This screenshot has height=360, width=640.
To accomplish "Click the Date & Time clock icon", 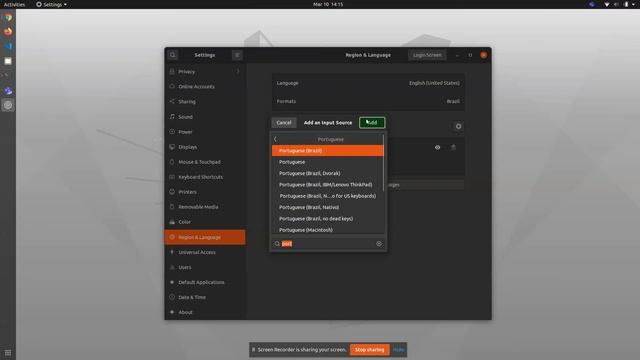I will [x=172, y=297].
